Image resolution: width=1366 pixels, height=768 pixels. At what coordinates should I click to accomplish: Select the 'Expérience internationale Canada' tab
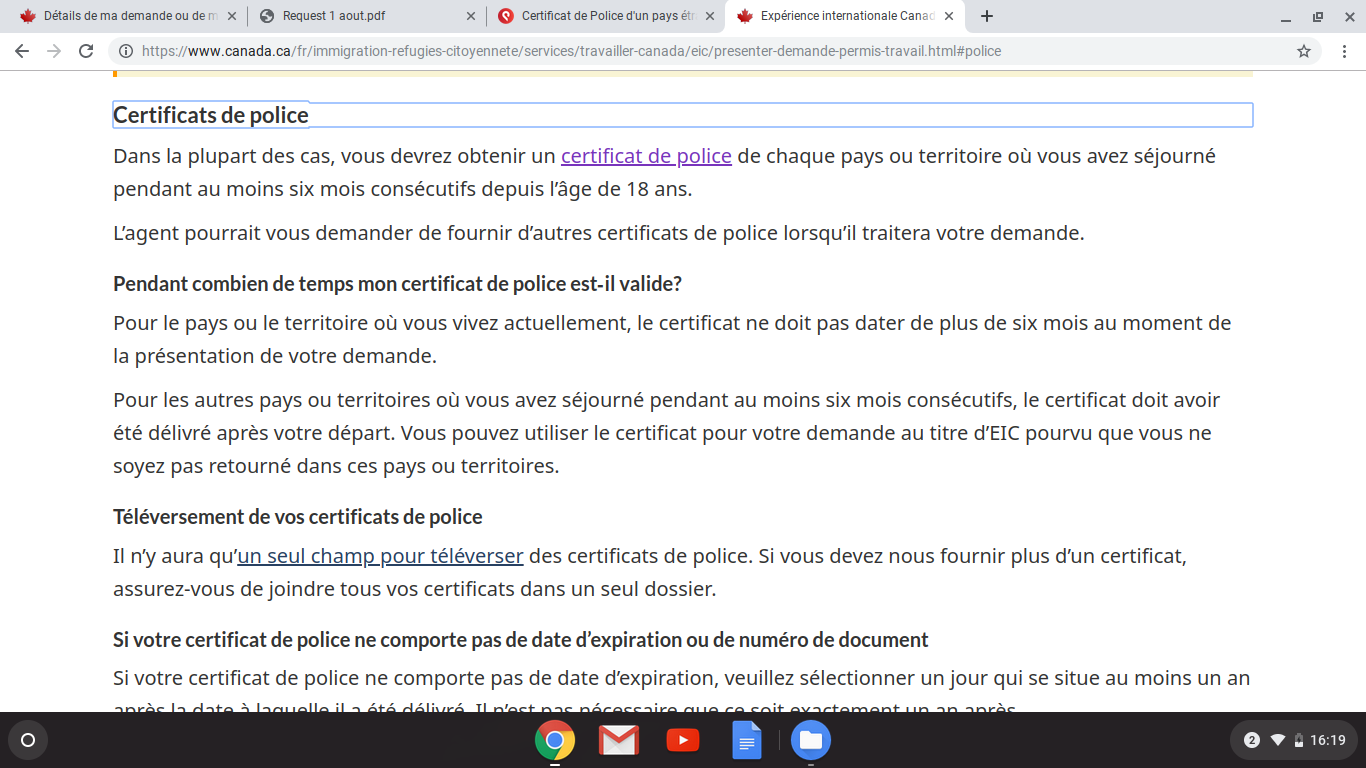[845, 16]
